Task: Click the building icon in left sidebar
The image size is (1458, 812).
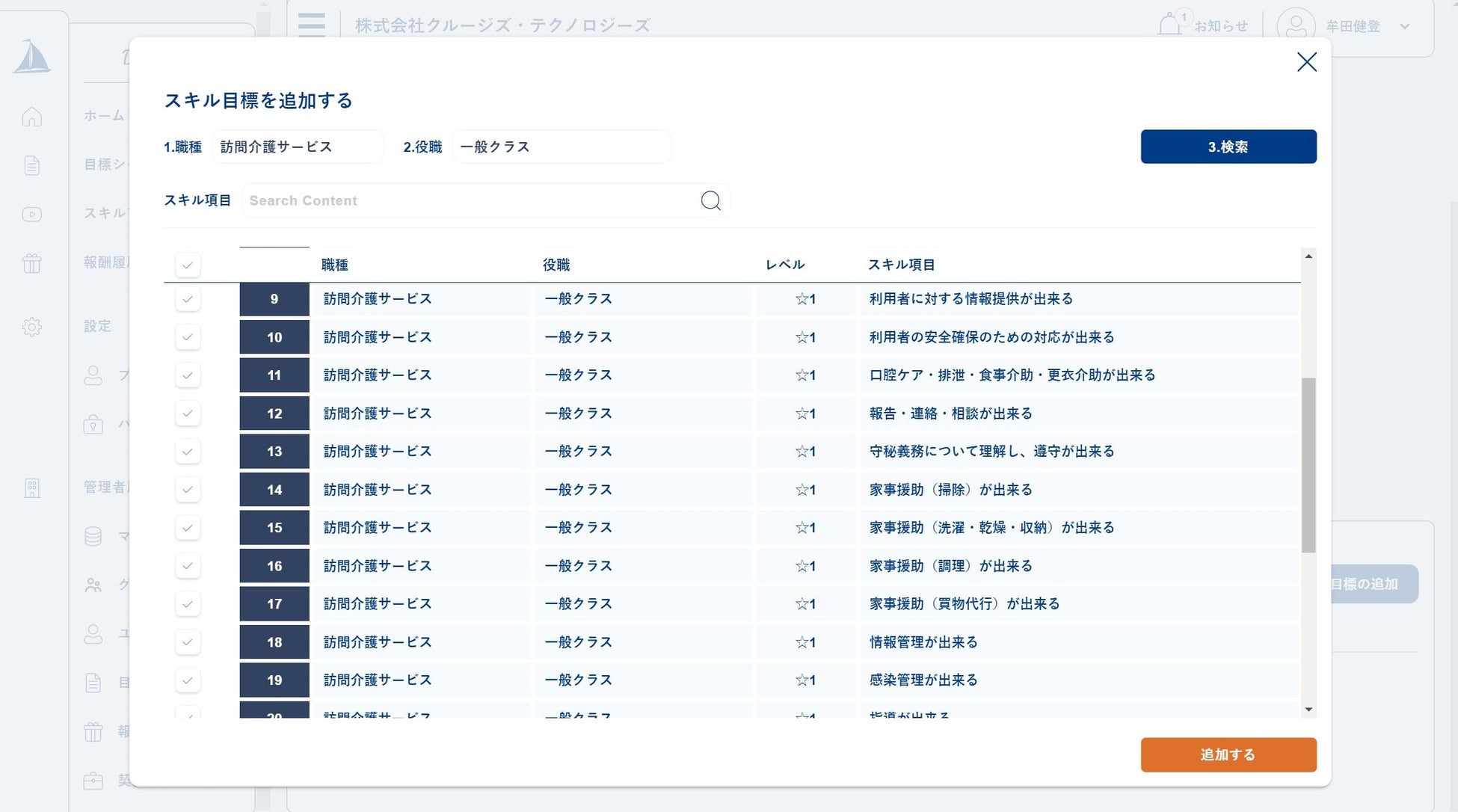Action: pos(31,488)
